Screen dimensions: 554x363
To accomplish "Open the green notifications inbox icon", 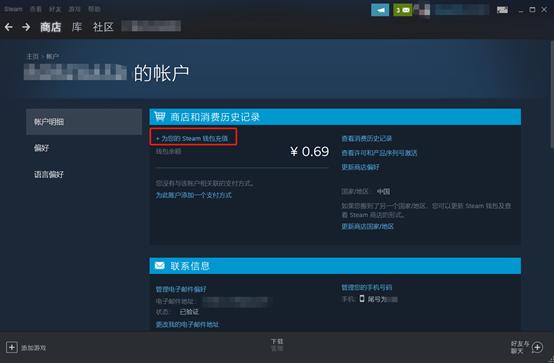I will 402,10.
